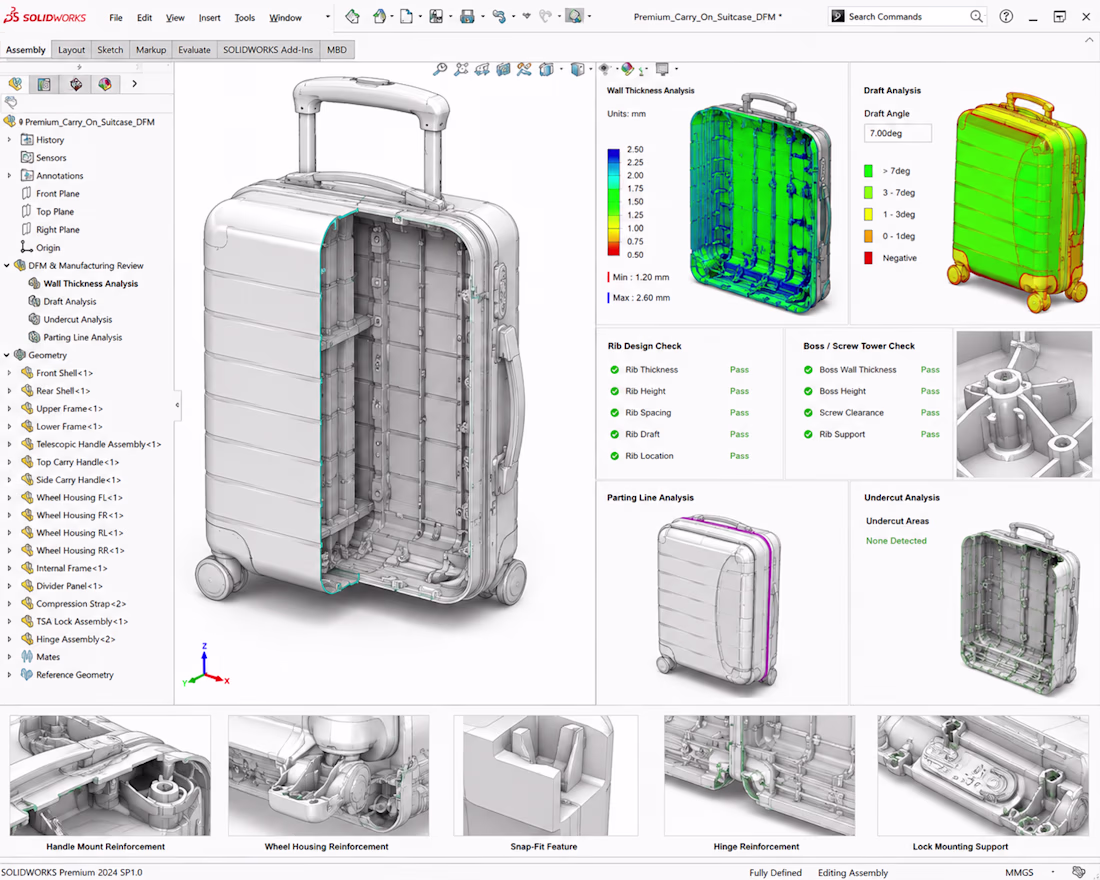The height and width of the screenshot is (880, 1100).
Task: Click the View Settings monitor icon
Action: 662,69
